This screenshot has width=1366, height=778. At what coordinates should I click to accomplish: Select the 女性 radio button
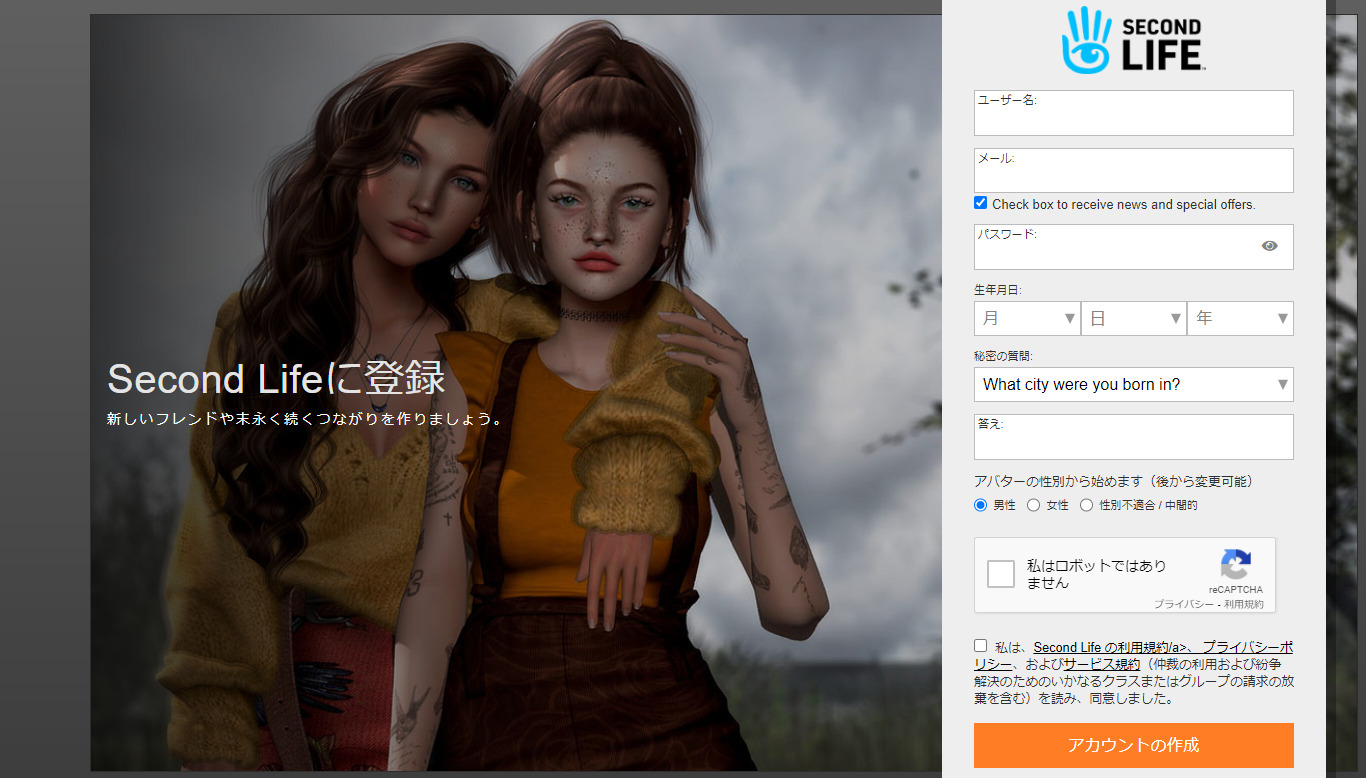(x=1033, y=505)
